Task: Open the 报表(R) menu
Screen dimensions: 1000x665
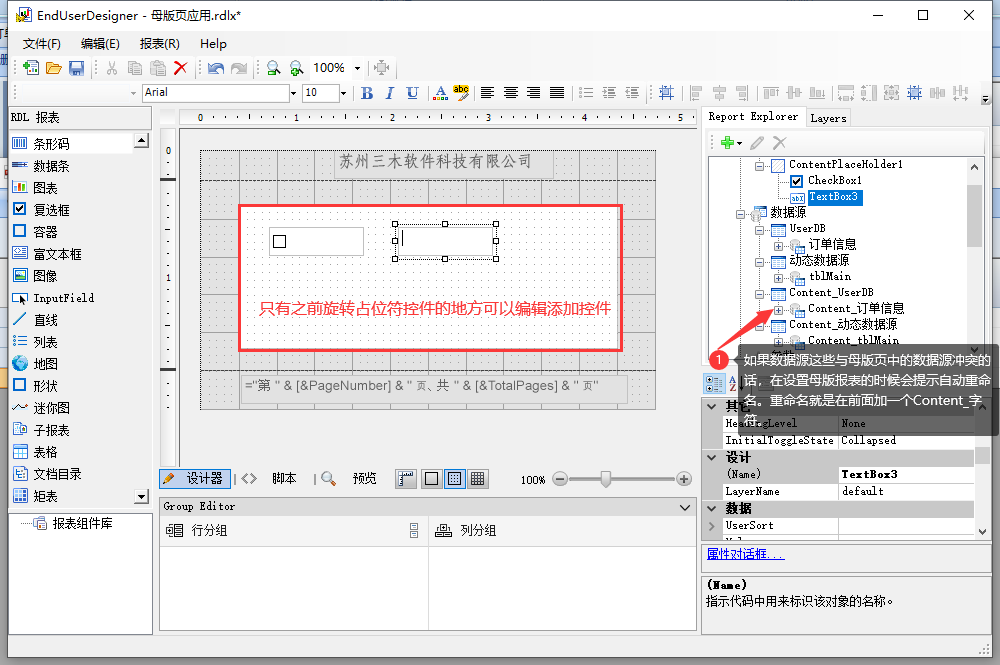Action: click(x=159, y=44)
